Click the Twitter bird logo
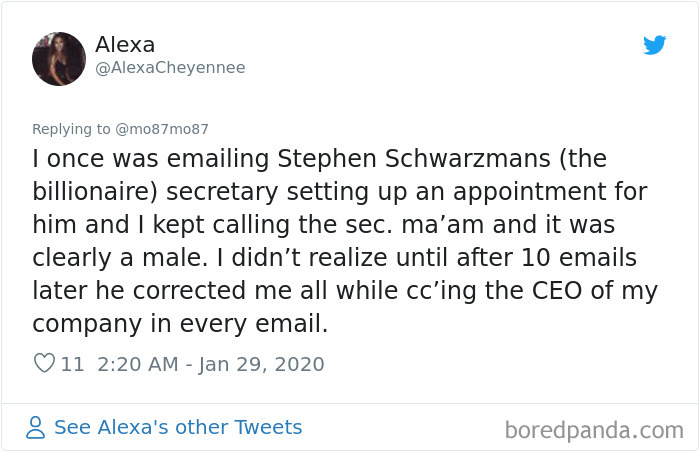 click(654, 45)
